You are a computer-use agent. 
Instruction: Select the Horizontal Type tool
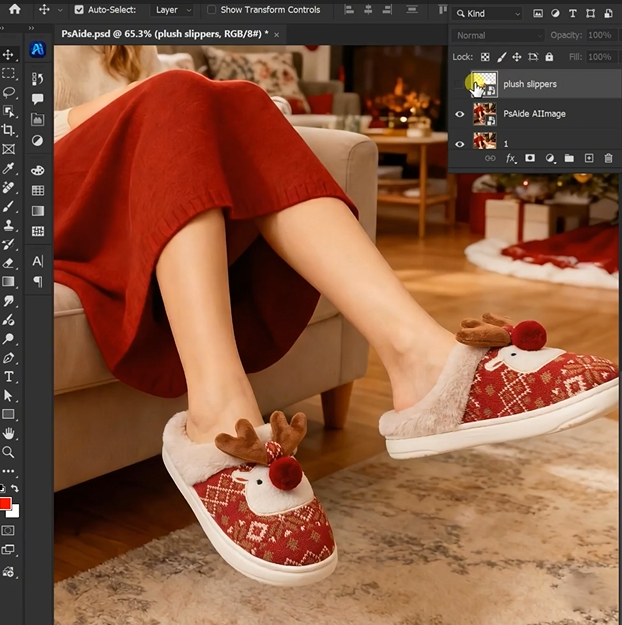(8, 377)
